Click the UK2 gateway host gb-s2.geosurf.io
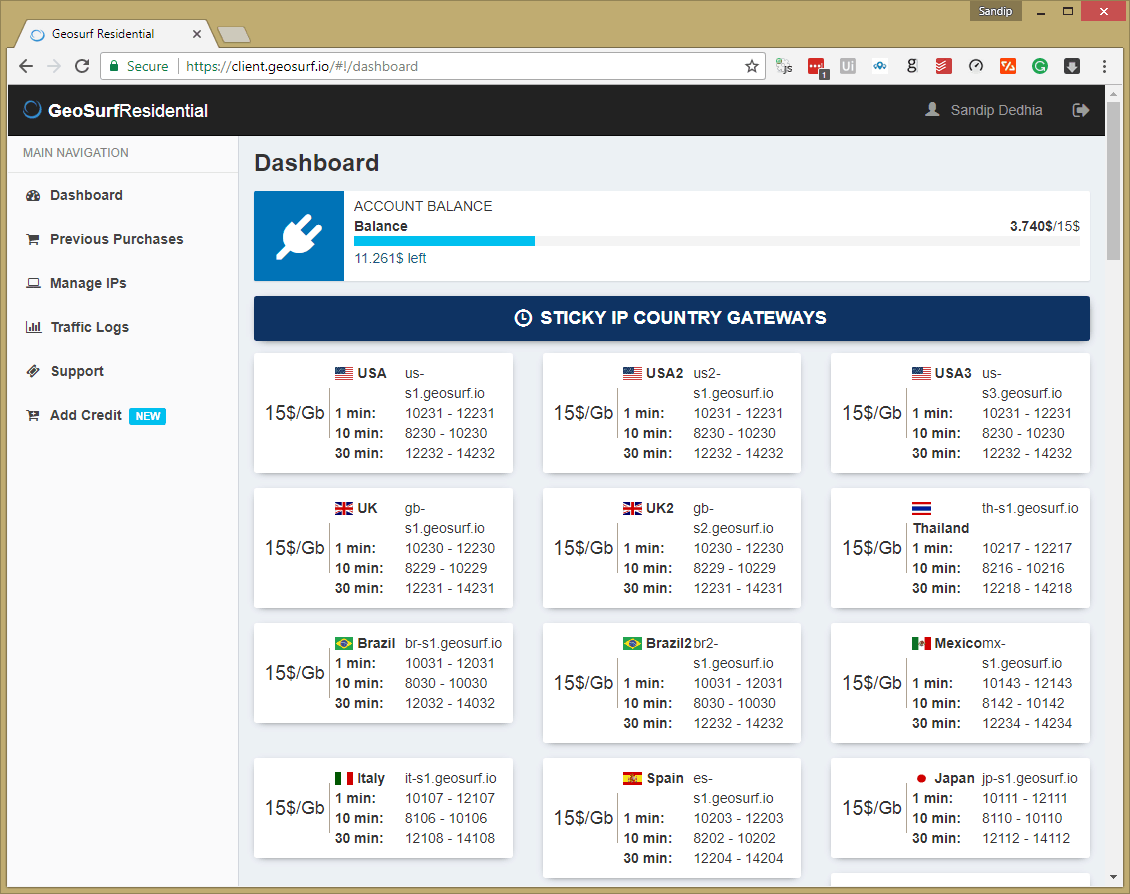This screenshot has height=894, width=1130. click(x=734, y=518)
